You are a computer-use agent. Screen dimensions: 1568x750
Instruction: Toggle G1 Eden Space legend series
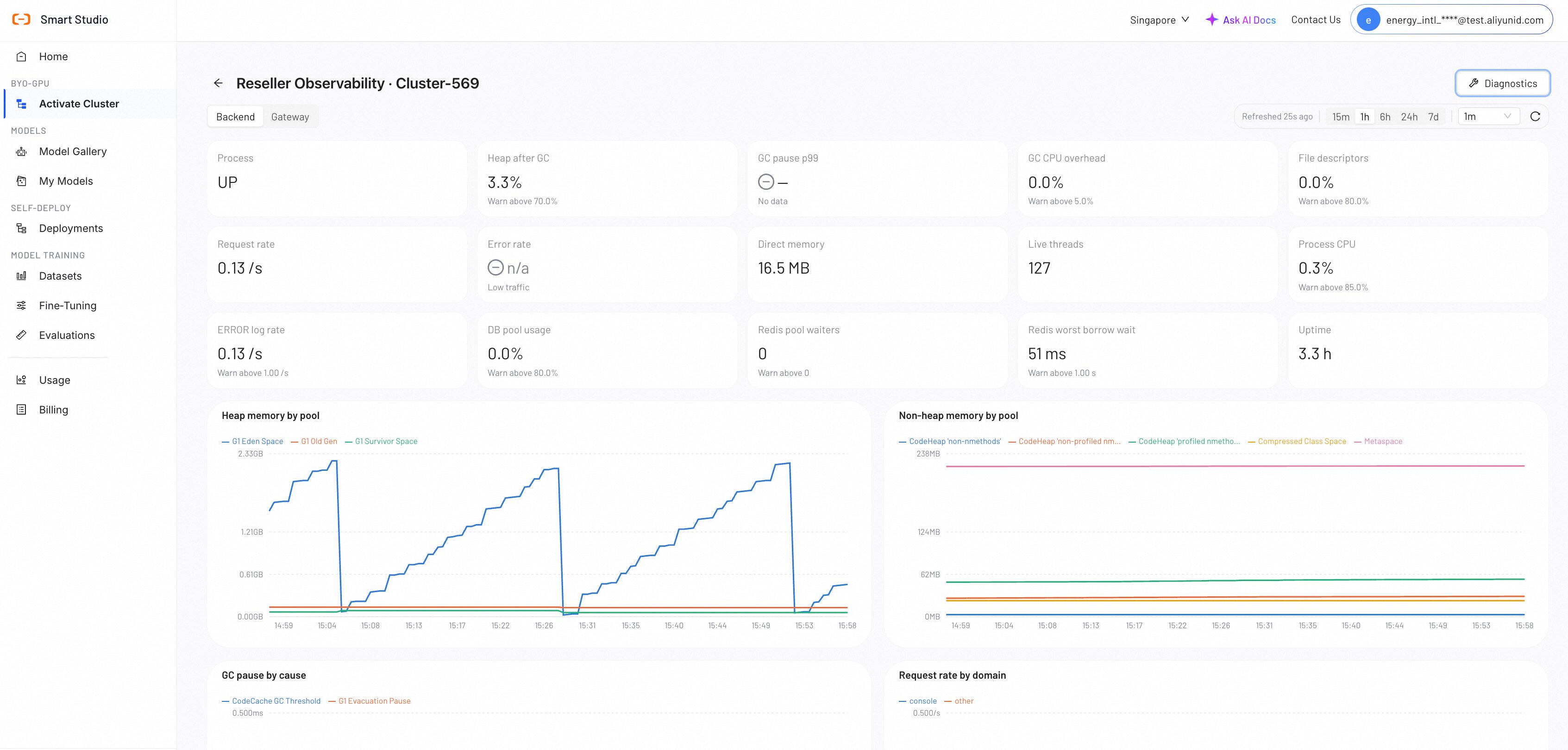pos(252,441)
